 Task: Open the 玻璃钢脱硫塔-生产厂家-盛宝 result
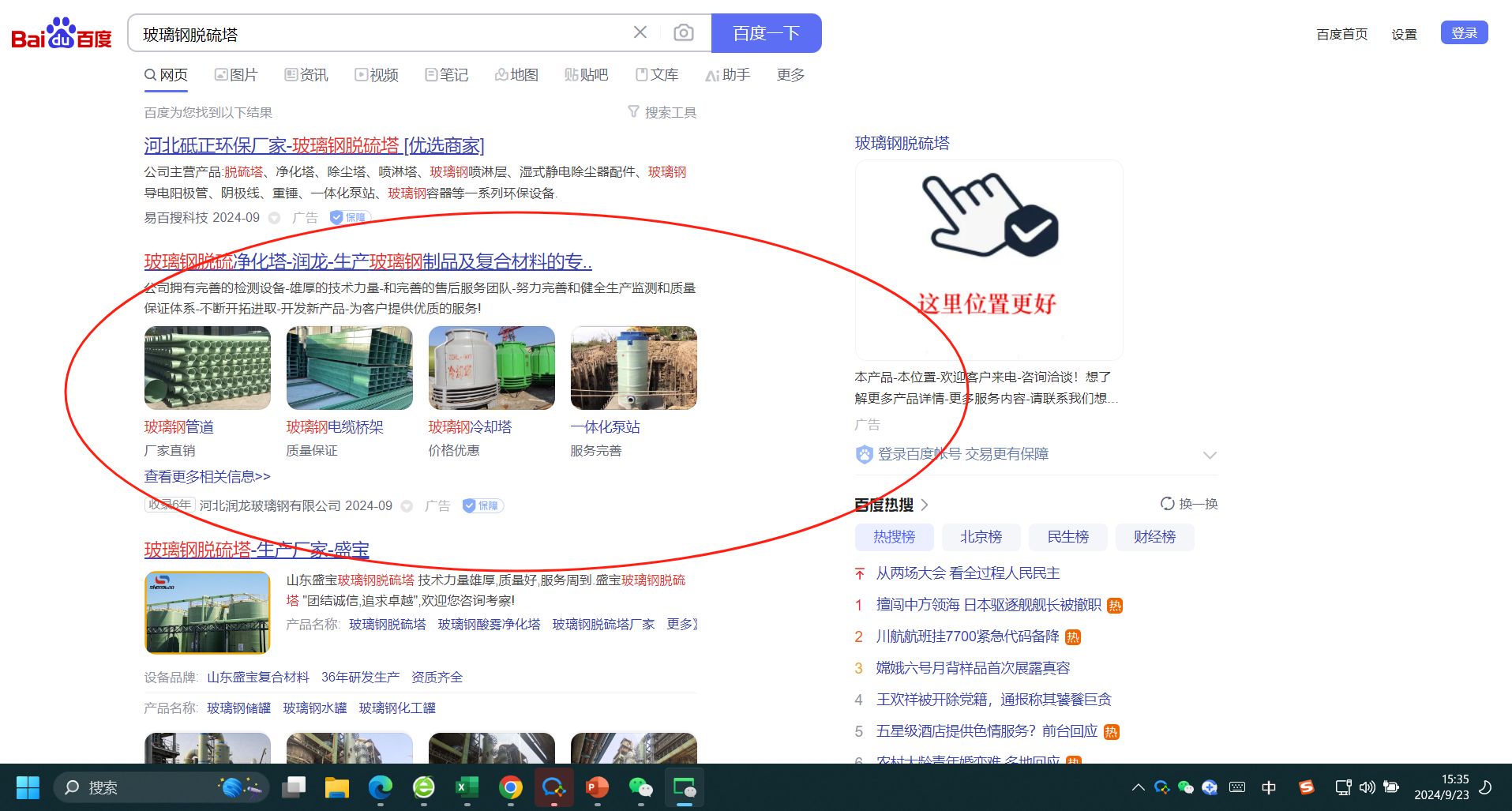coord(257,550)
